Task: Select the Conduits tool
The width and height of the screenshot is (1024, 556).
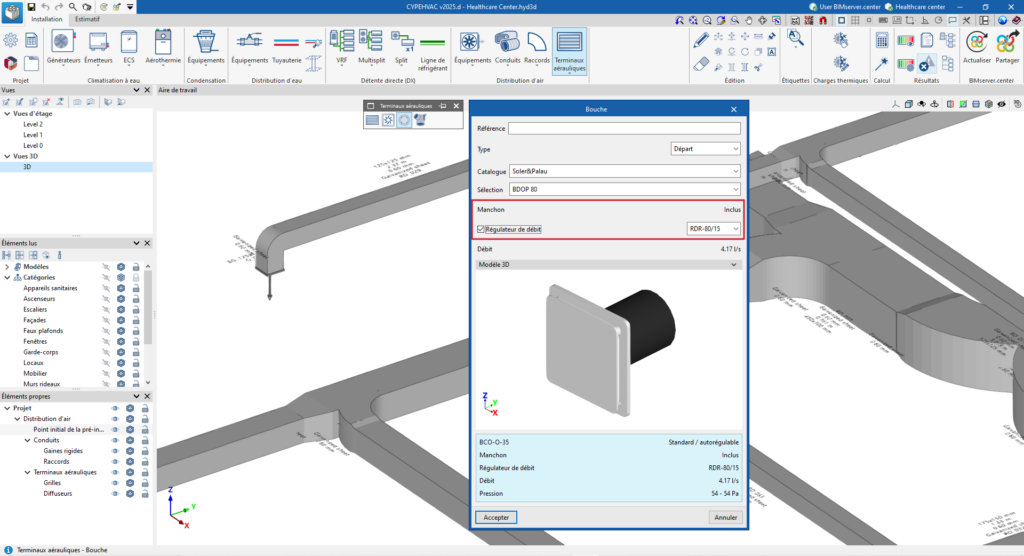Action: (507, 48)
